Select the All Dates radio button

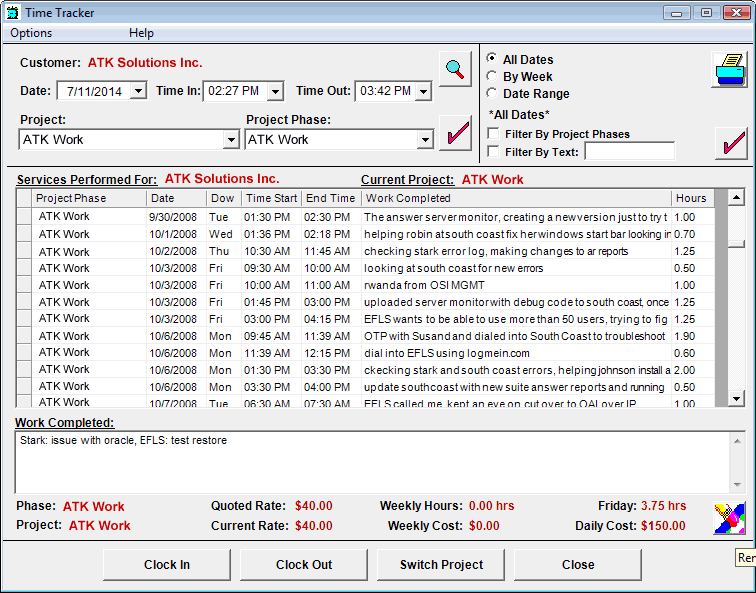(492, 58)
